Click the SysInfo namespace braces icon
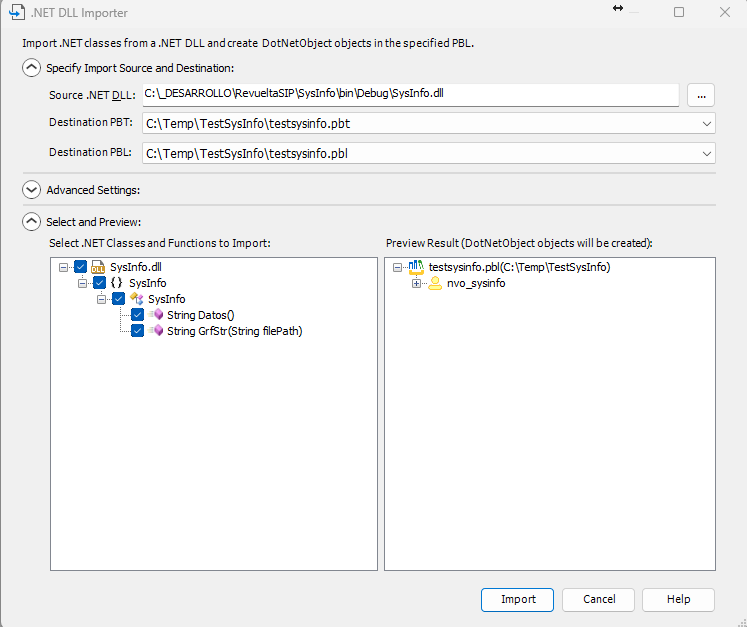Image resolution: width=747 pixels, height=627 pixels. (117, 283)
